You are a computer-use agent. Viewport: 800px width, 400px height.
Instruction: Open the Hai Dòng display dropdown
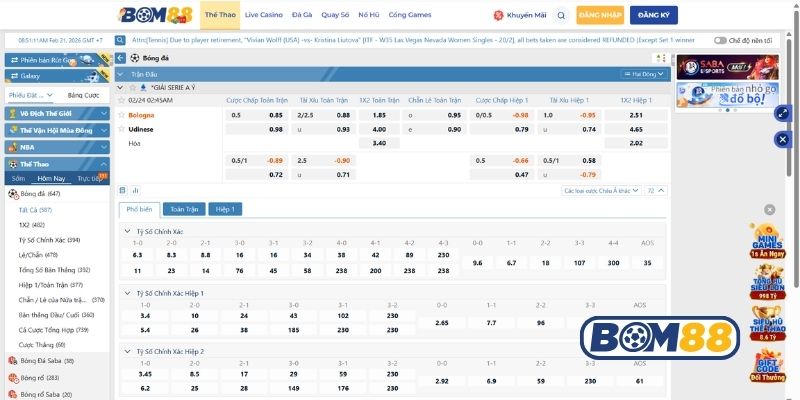point(644,74)
